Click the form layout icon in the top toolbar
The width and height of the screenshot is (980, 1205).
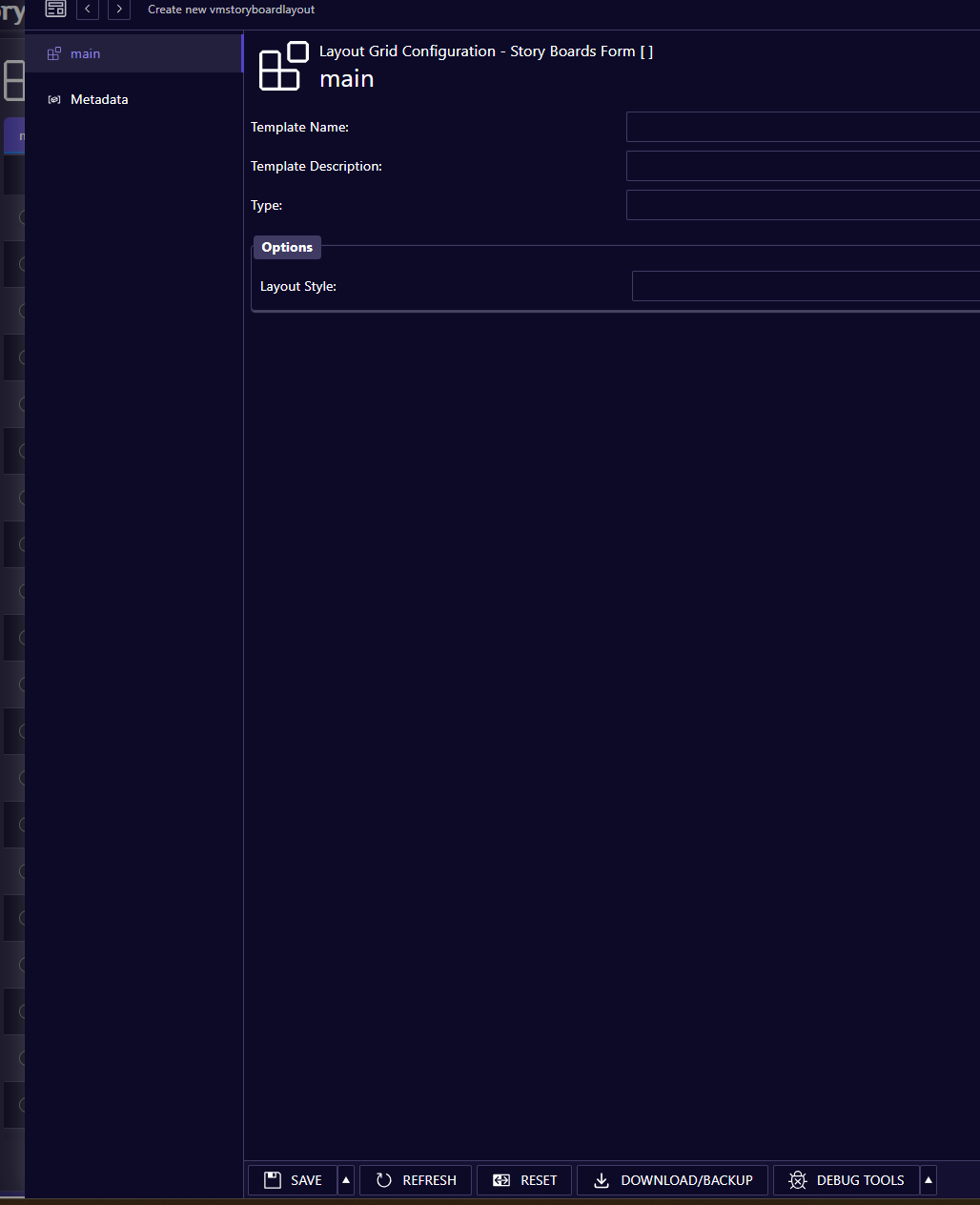(x=55, y=10)
